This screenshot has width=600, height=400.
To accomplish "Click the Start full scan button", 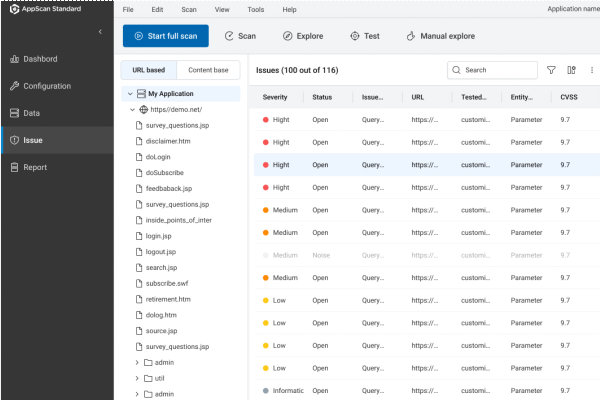I will 165,36.
